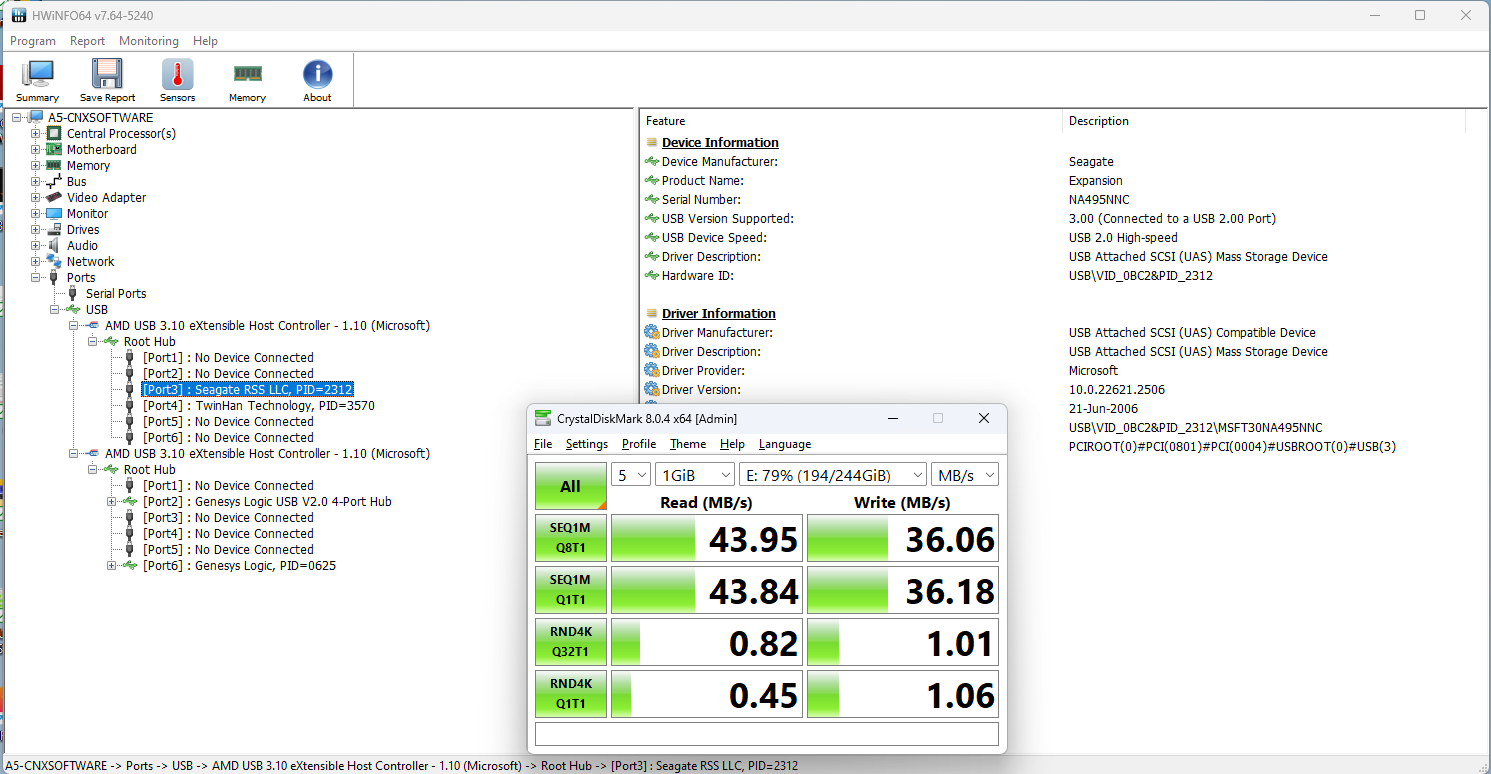Open the Monitoring menu
This screenshot has width=1491, height=774.
[149, 41]
